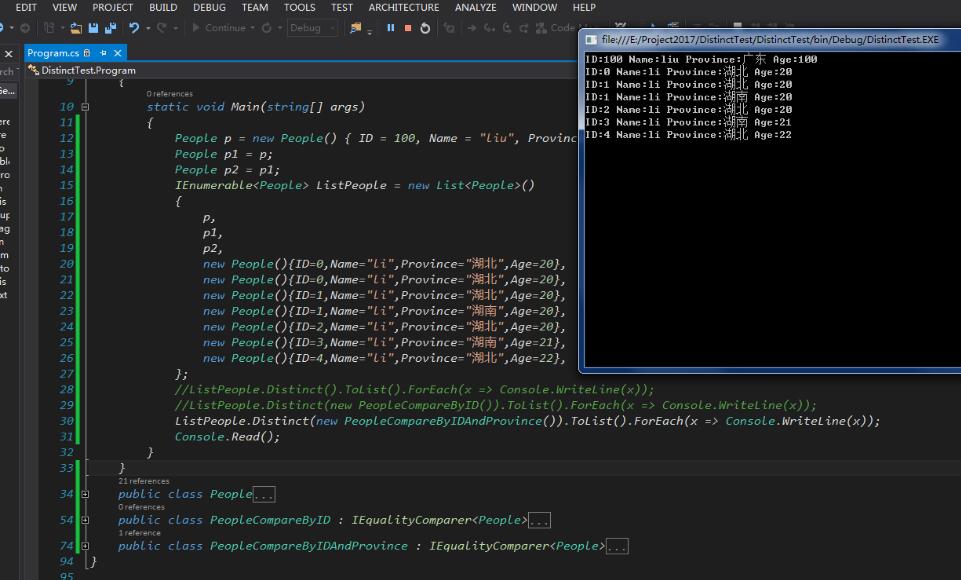Collapse the Main method outline
Screen dimensions: 961x580
(x=85, y=107)
